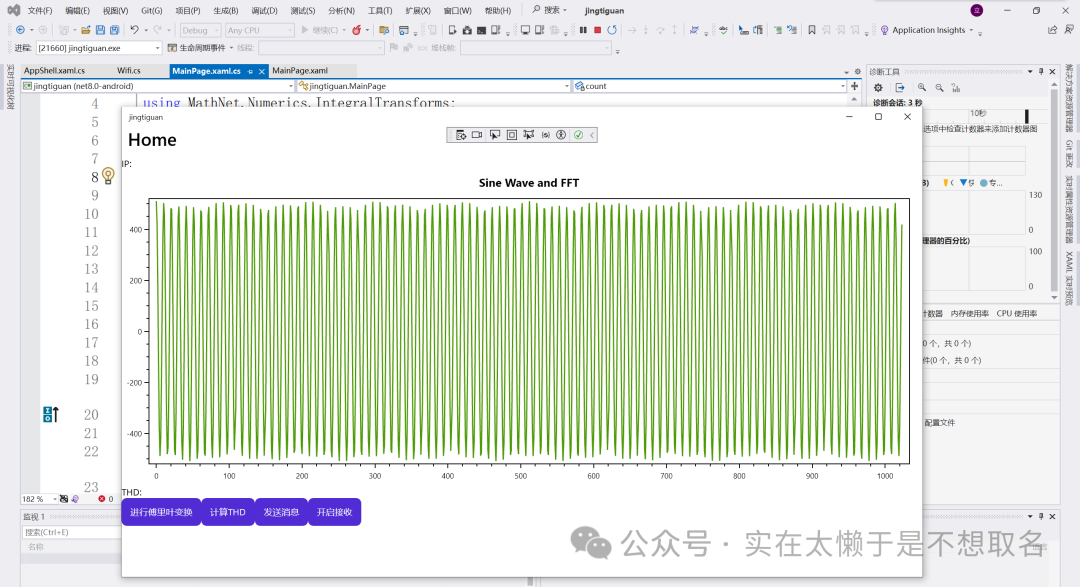Click the Live Share icon at top right
The width and height of the screenshot is (1080, 587).
[1052, 30]
